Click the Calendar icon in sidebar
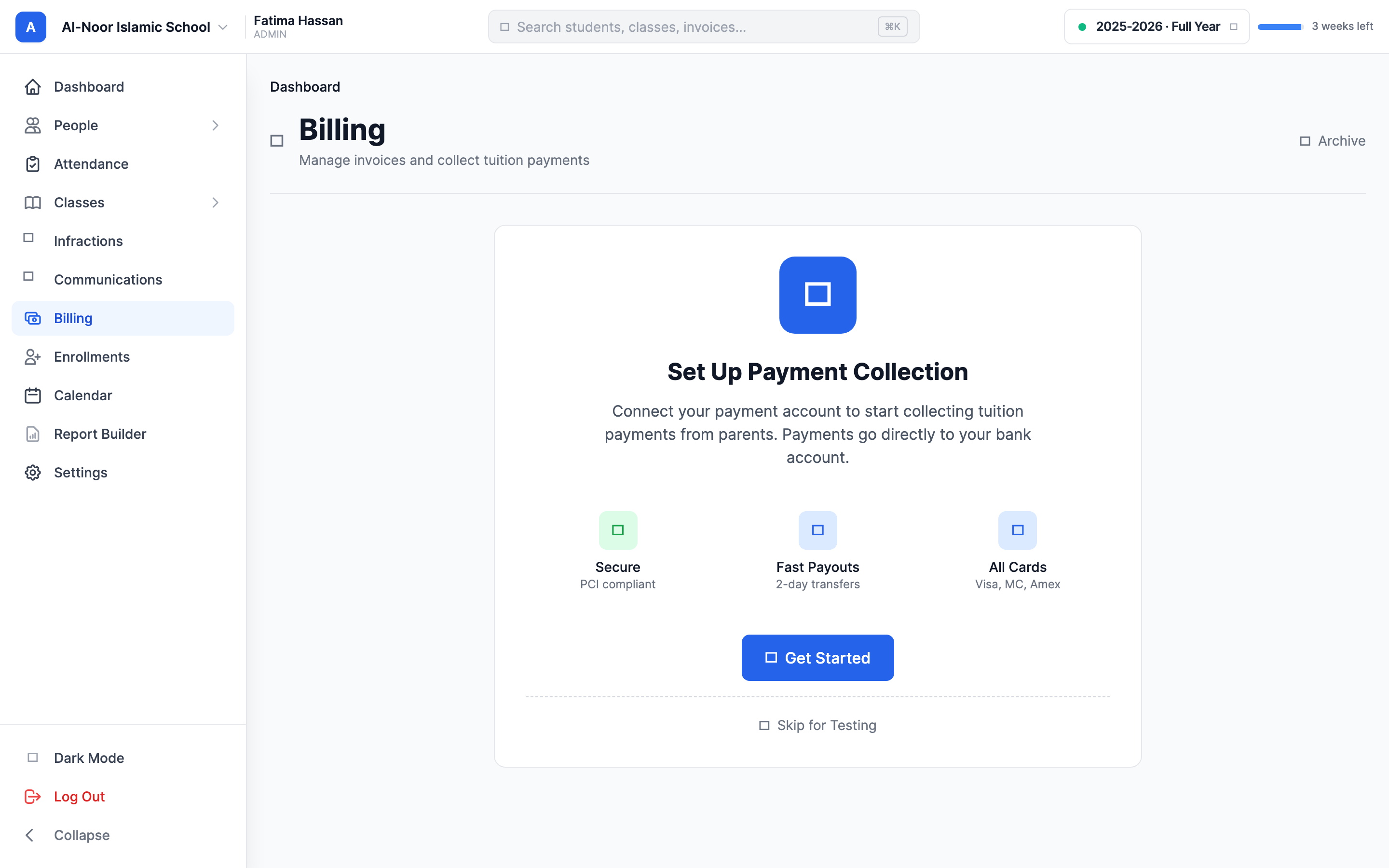The image size is (1389, 868). click(x=33, y=395)
